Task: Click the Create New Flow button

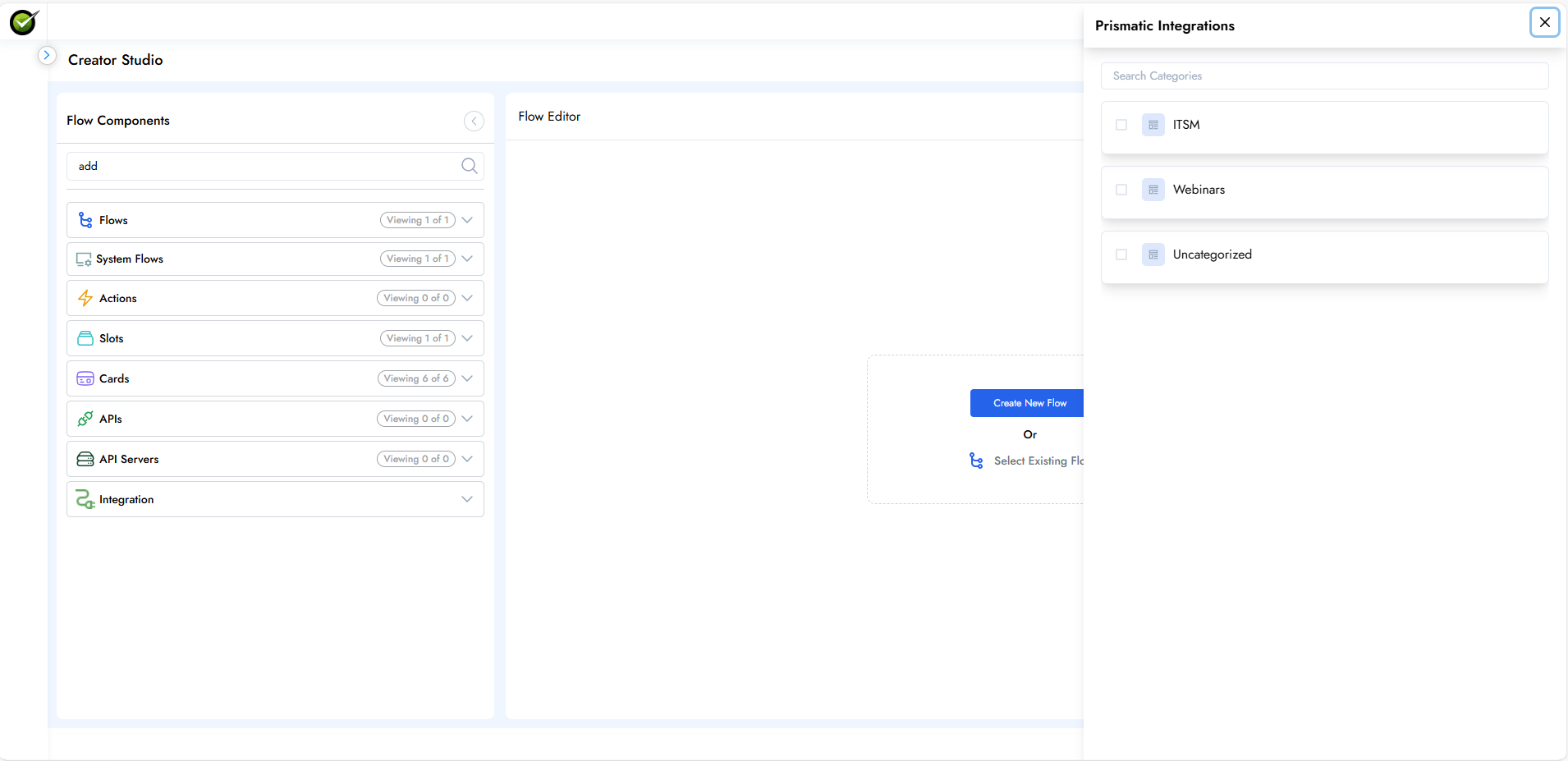Action: tap(1029, 402)
